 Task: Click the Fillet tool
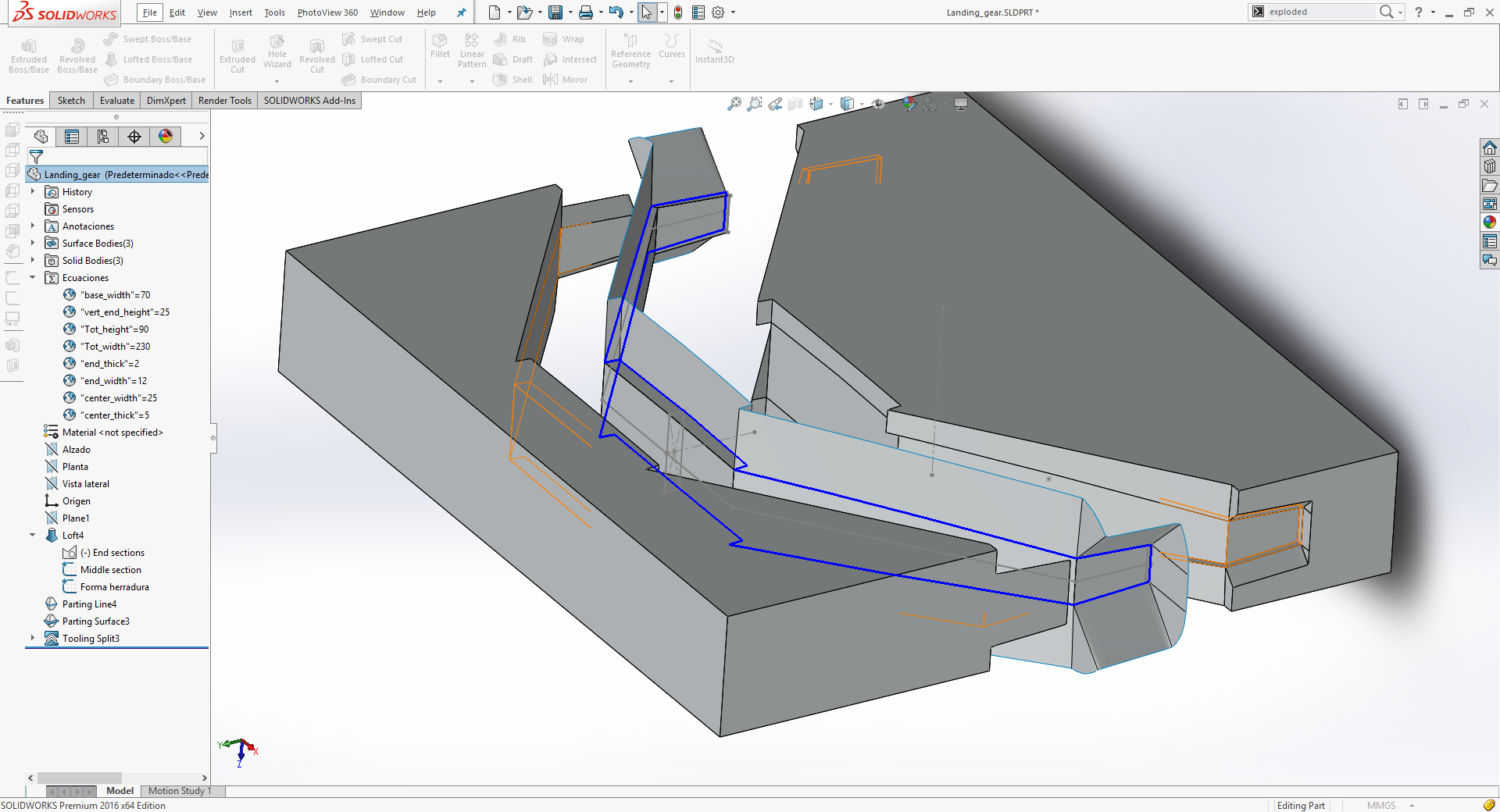coord(440,45)
